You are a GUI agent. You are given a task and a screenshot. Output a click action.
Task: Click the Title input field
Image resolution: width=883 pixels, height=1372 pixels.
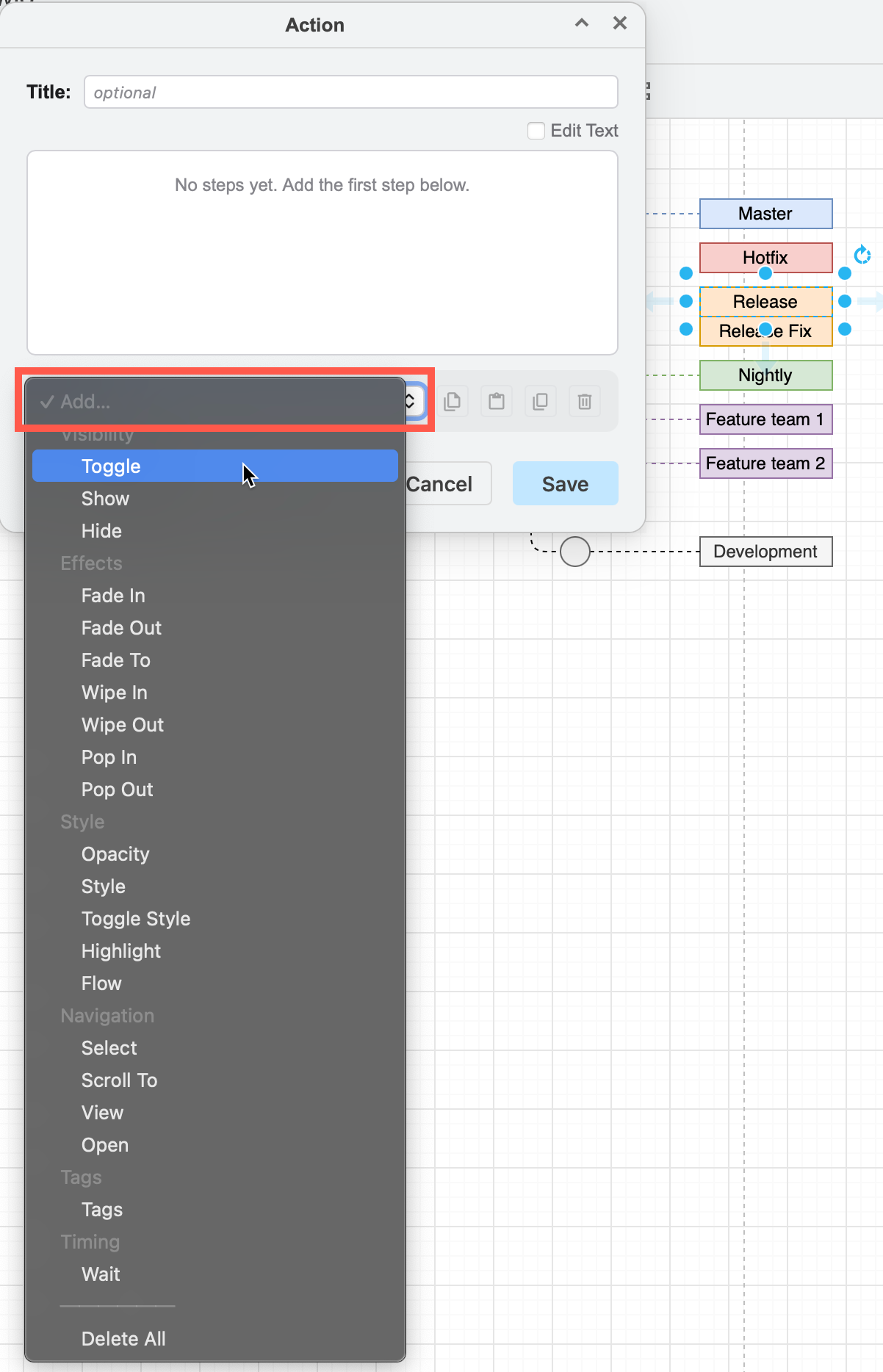(x=351, y=92)
